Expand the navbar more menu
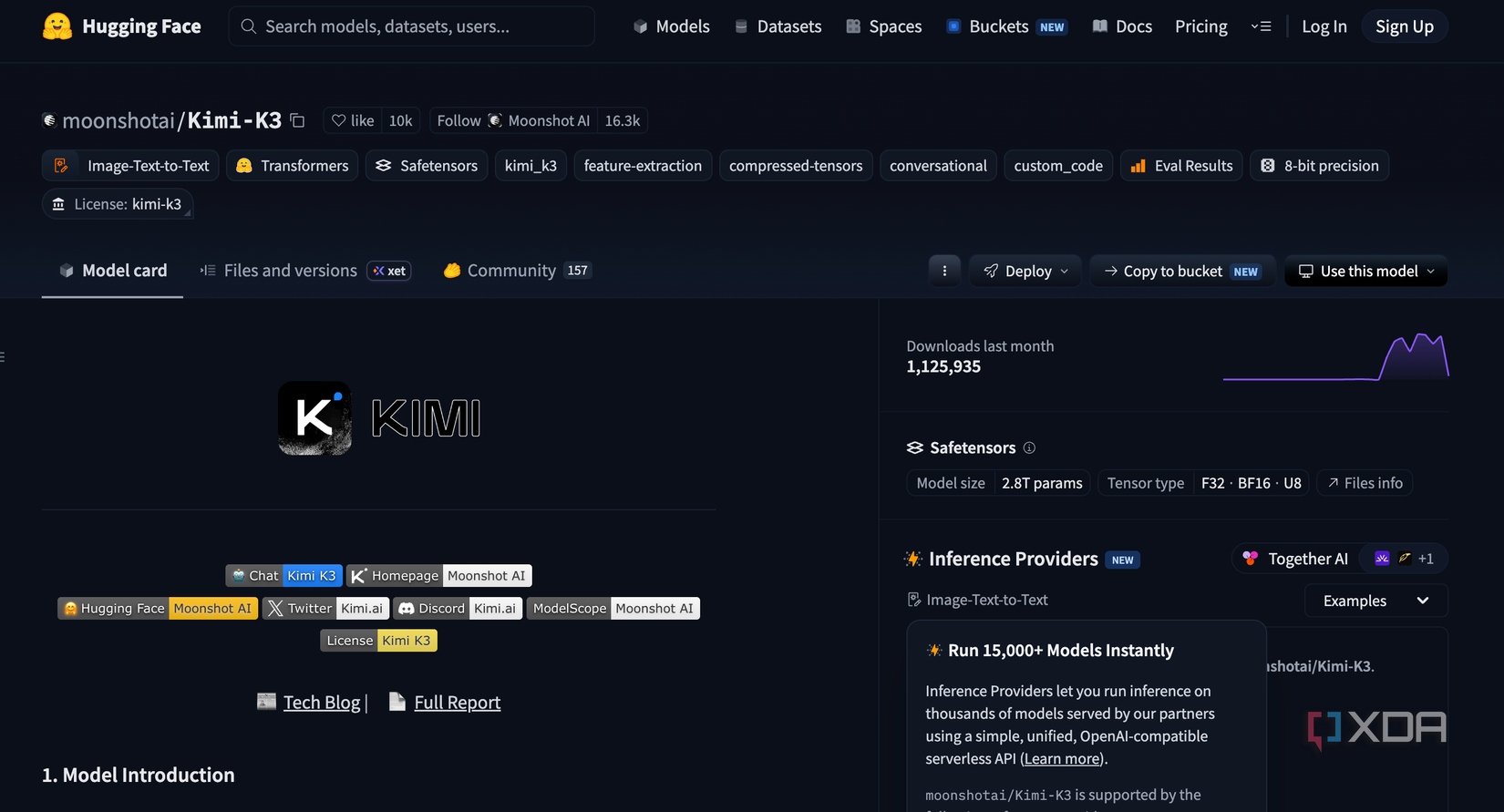1504x812 pixels. pyautogui.click(x=1262, y=26)
